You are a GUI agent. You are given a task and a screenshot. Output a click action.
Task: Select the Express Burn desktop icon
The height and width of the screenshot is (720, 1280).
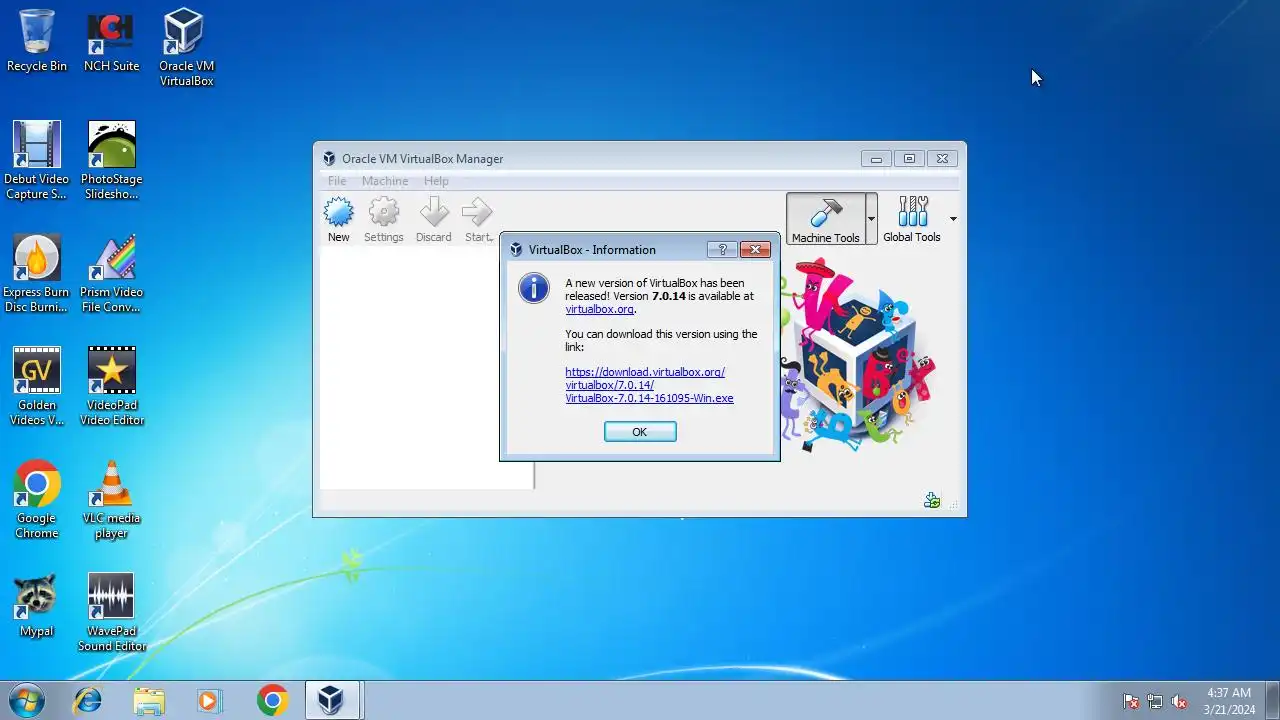37,274
